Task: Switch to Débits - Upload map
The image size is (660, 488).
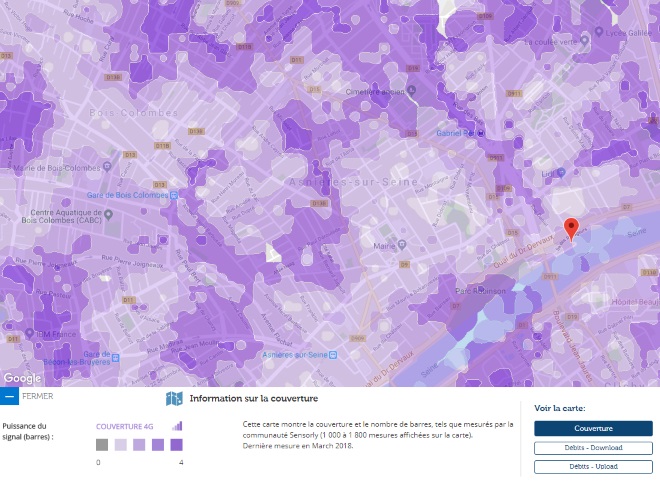Action: 593,467
